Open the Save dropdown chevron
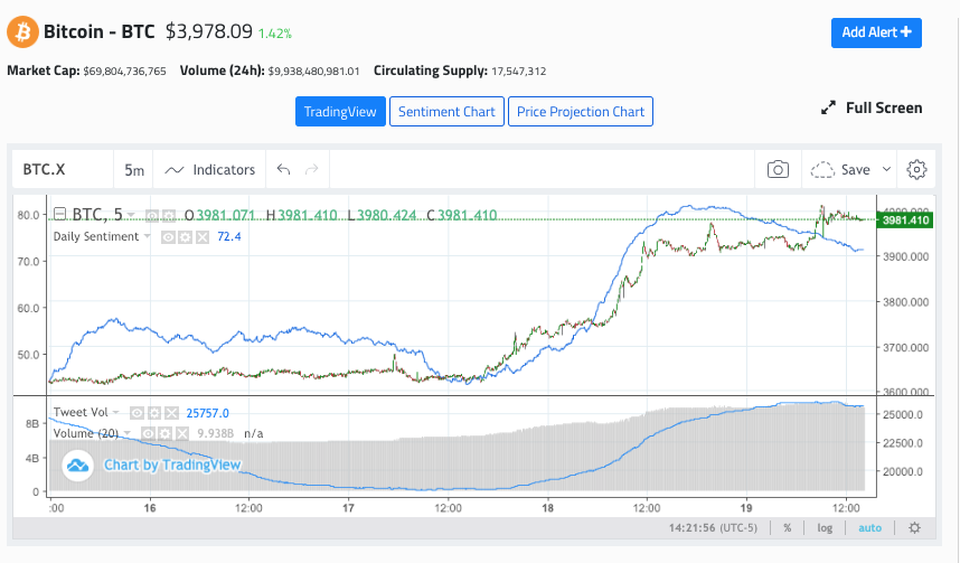 tap(886, 169)
